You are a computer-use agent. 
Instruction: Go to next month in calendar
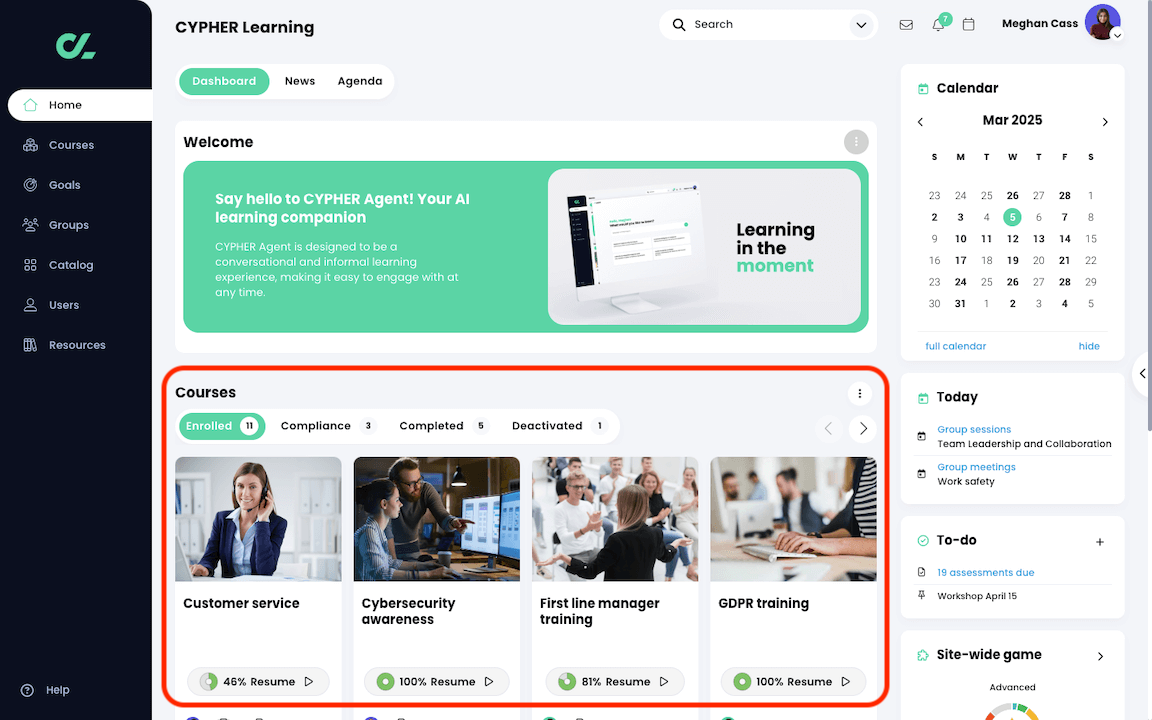pos(1105,122)
